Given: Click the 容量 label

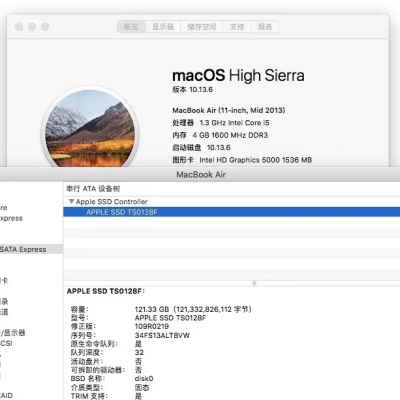Looking at the screenshot, I should coord(79,309).
